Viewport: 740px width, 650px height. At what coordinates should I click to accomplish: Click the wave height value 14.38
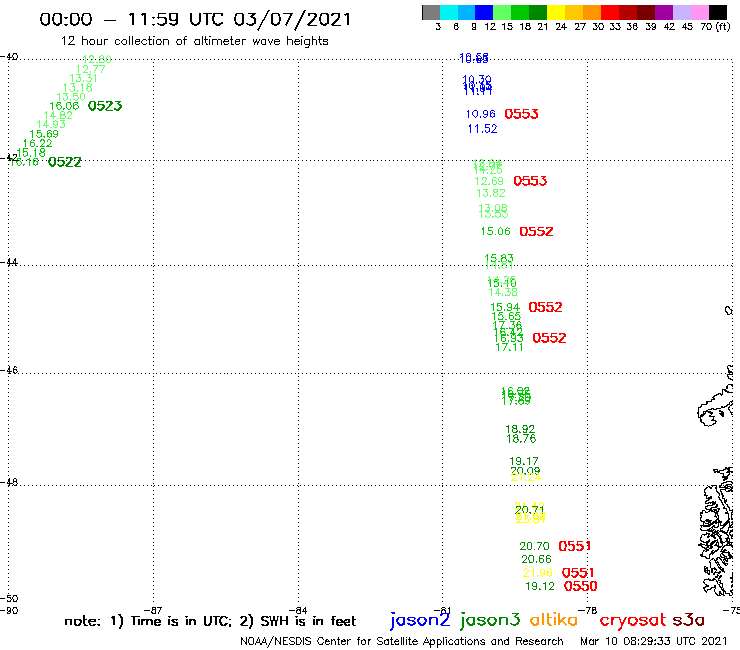pos(503,292)
